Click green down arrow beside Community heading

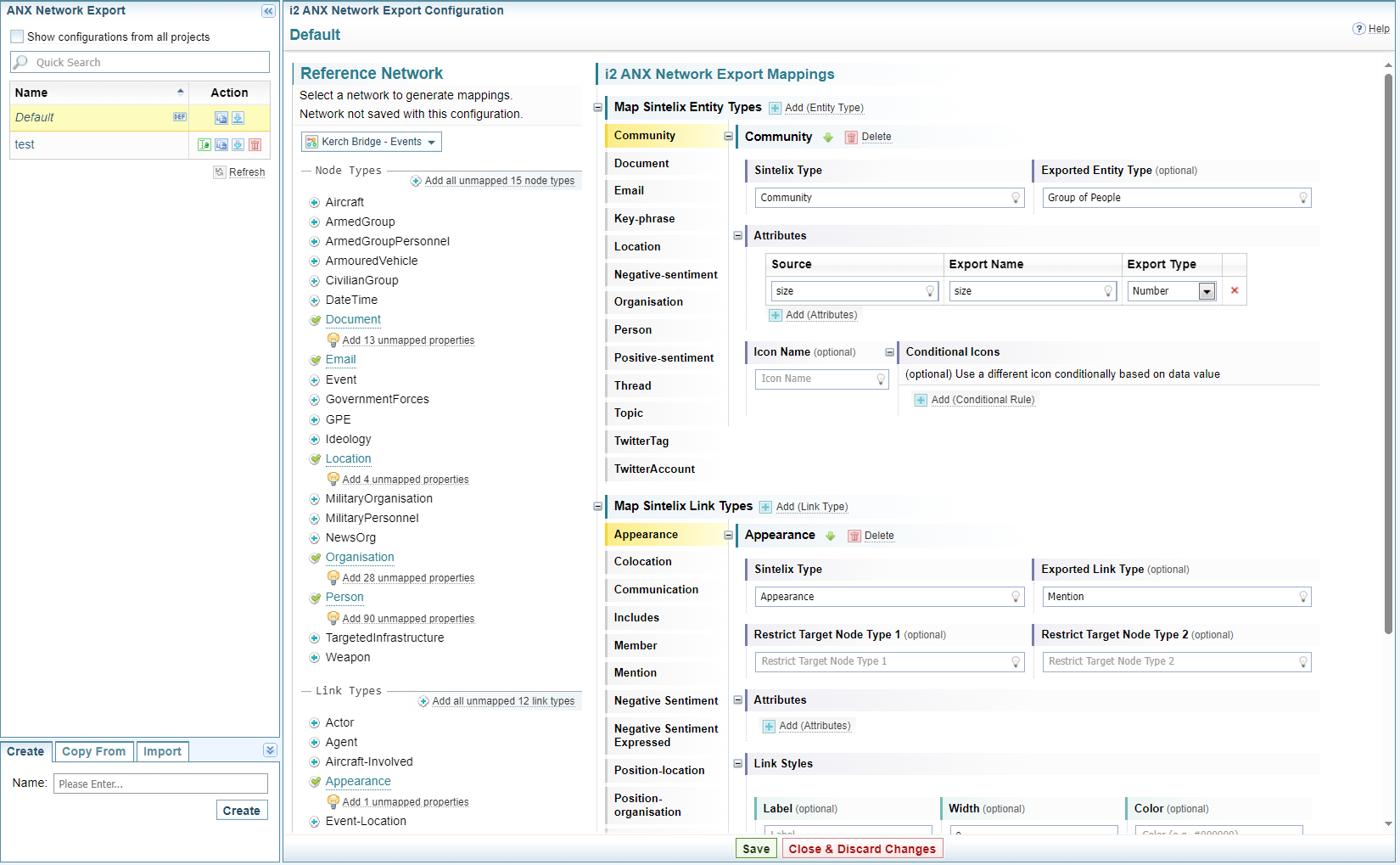tap(828, 138)
